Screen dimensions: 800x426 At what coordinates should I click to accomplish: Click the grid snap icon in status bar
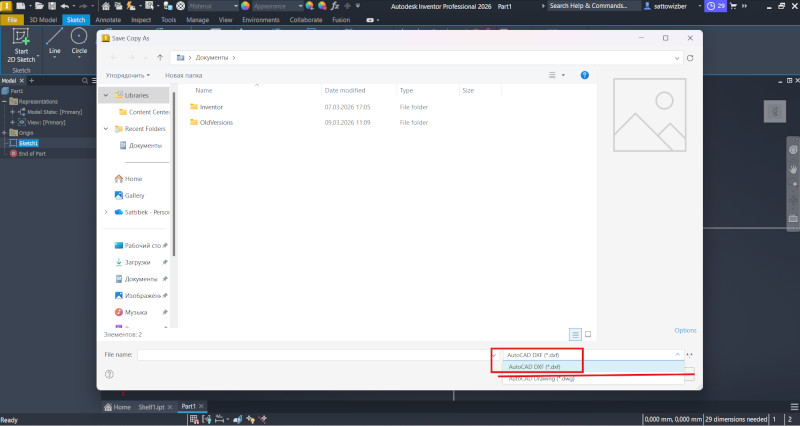coord(194,419)
